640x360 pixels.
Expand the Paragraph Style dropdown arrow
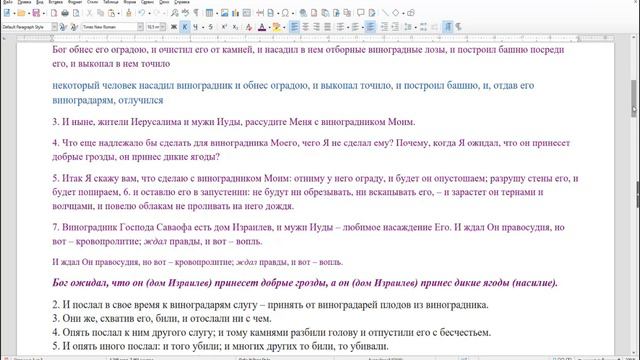pos(54,27)
